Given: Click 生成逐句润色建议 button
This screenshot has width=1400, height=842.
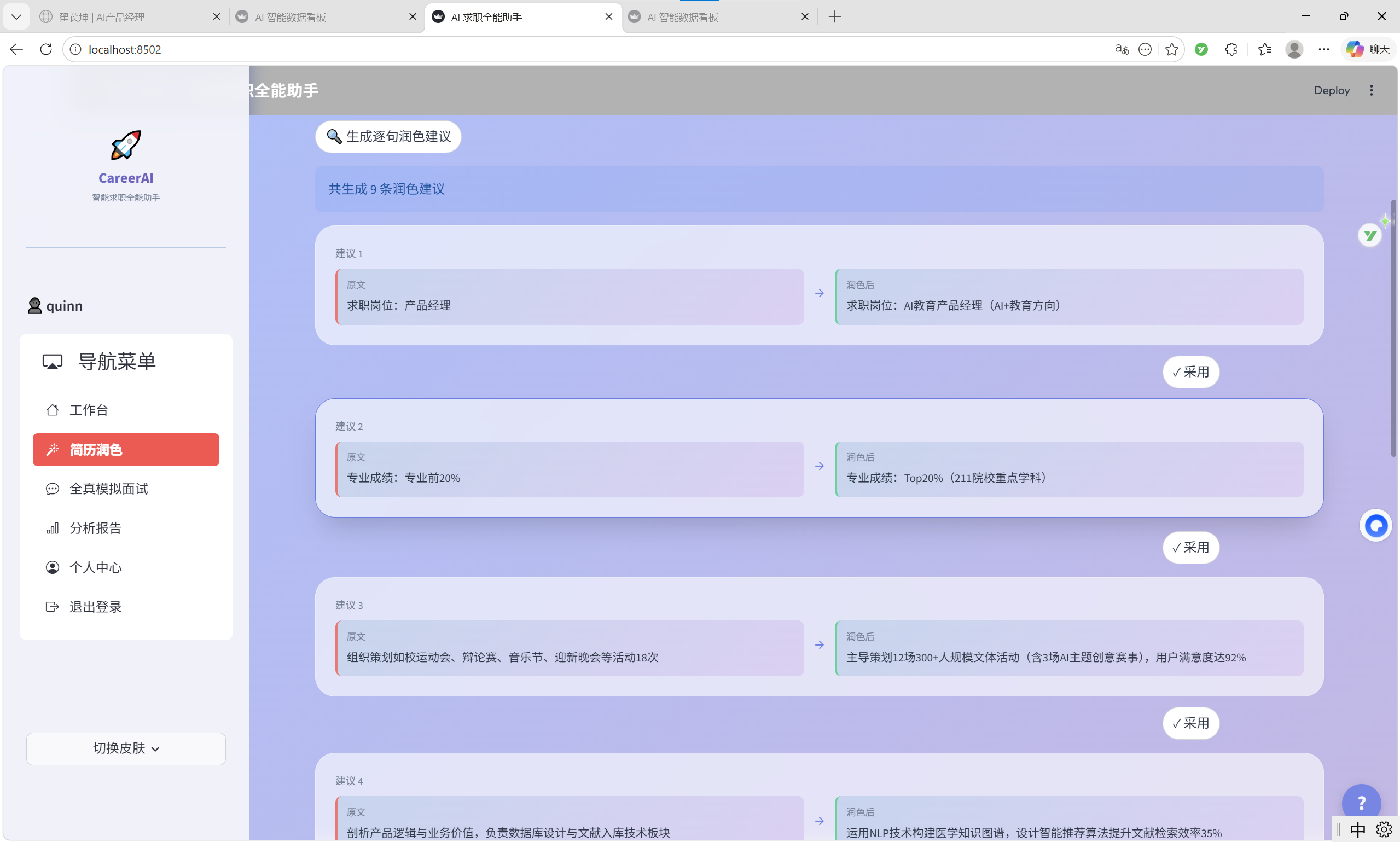Looking at the screenshot, I should click(x=388, y=136).
